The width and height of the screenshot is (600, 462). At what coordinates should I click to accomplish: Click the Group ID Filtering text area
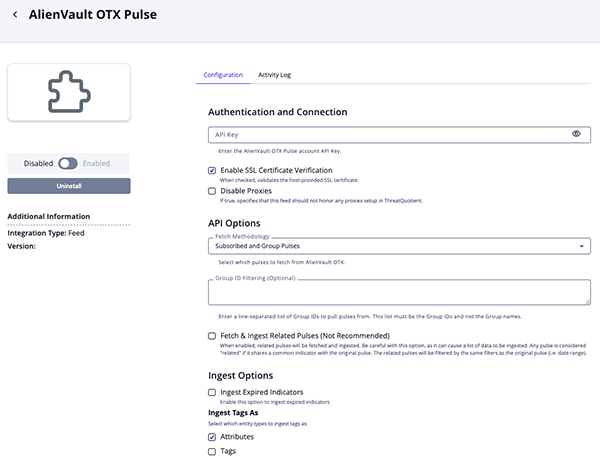point(399,292)
